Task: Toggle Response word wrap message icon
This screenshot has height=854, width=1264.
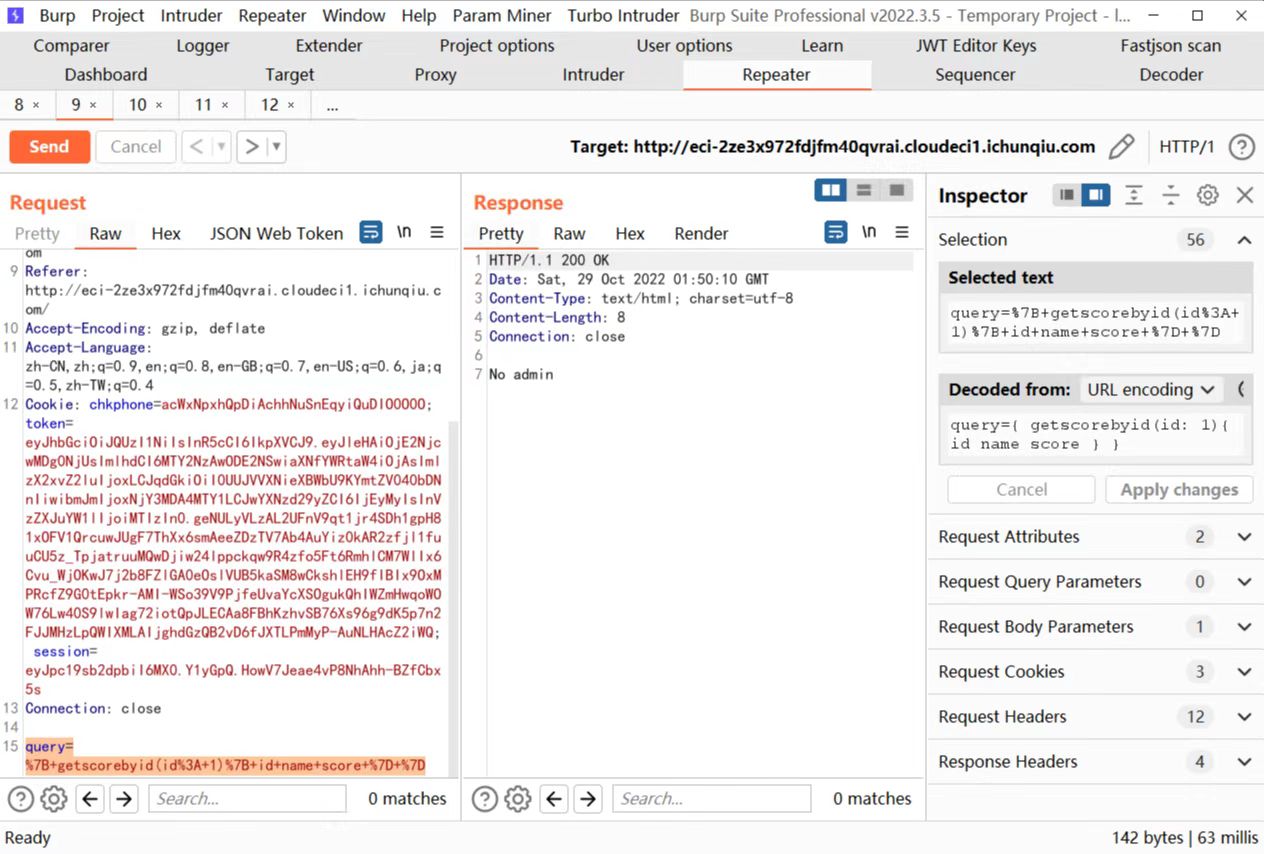Action: [836, 233]
